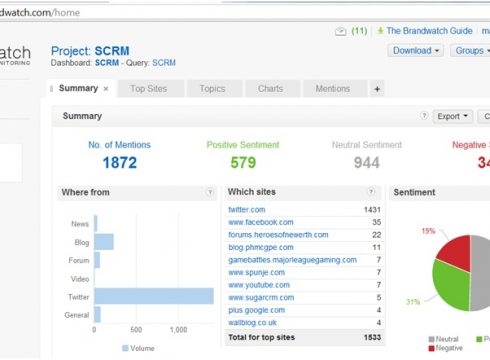Click help icon in Where from panel
Viewport: 490px width, 360px height.
tap(210, 192)
